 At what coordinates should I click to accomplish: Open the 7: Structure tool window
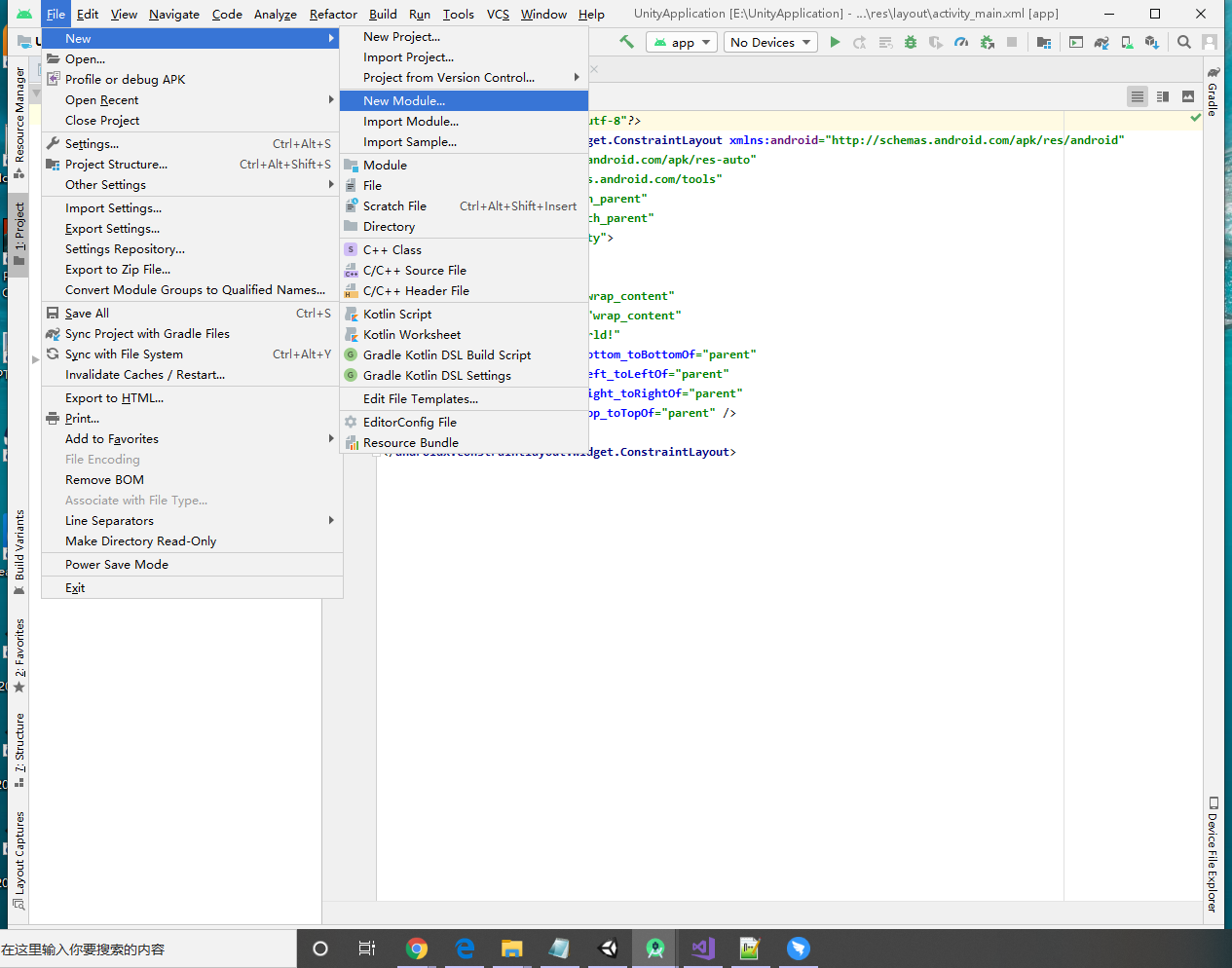coord(19,750)
